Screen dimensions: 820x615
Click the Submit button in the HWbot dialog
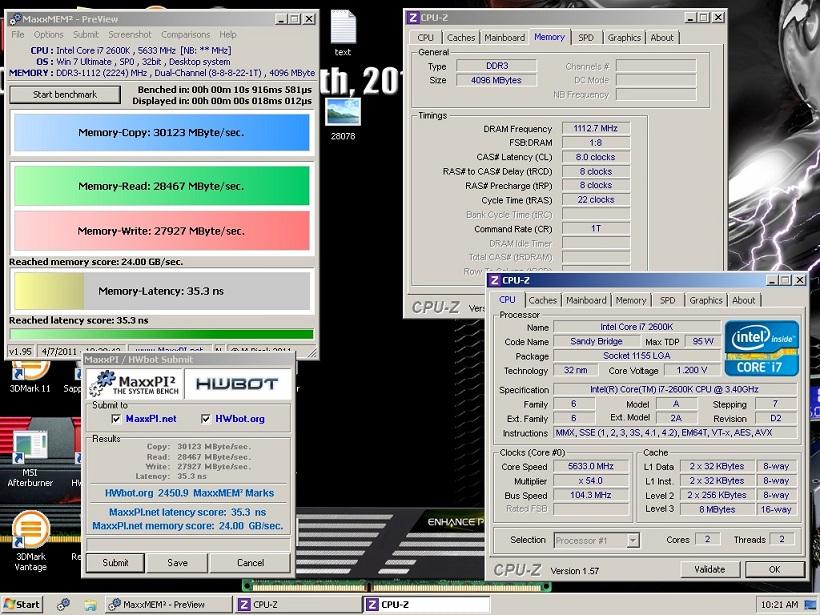[x=115, y=563]
